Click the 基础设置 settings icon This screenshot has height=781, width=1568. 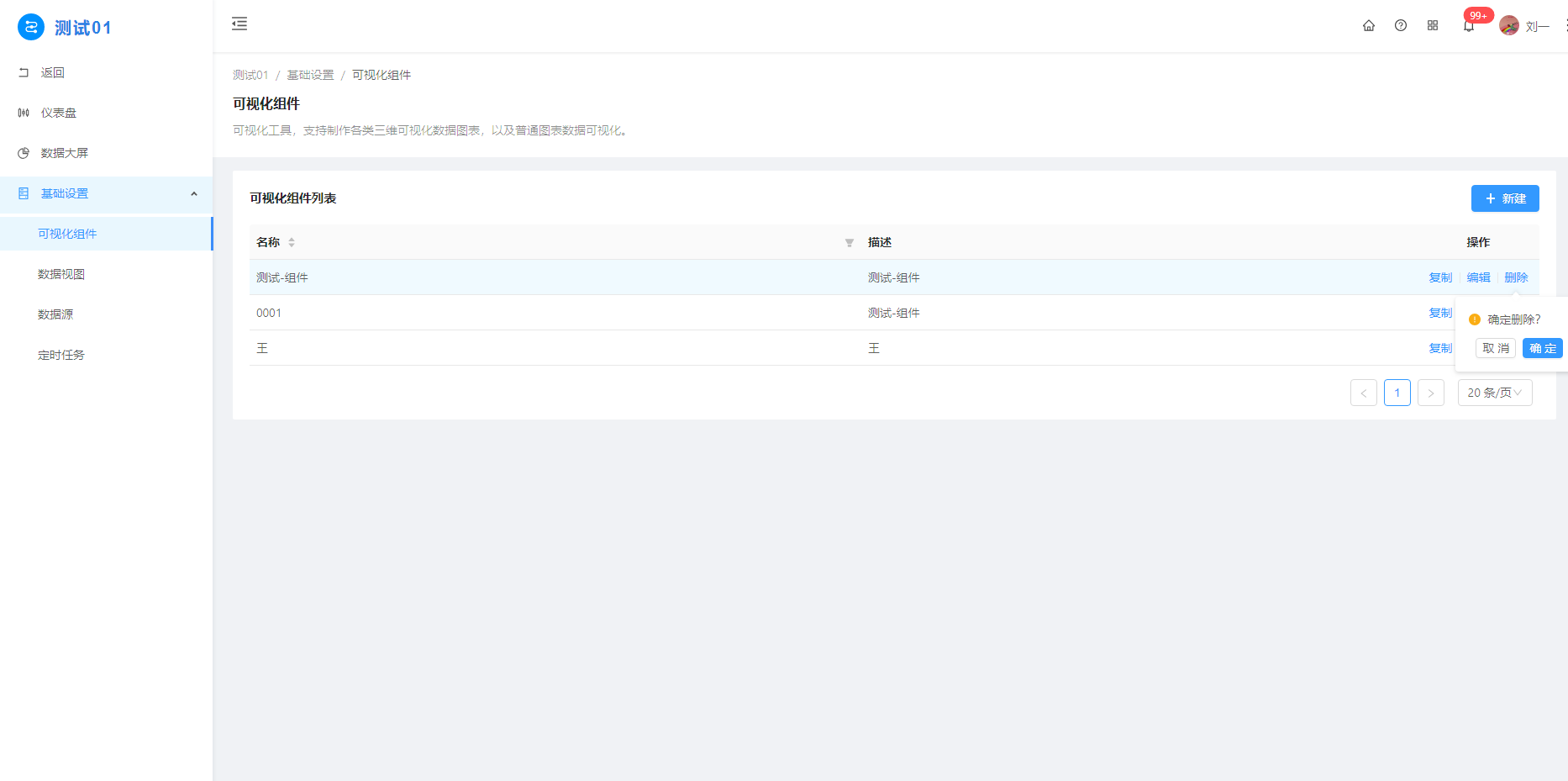click(x=24, y=194)
